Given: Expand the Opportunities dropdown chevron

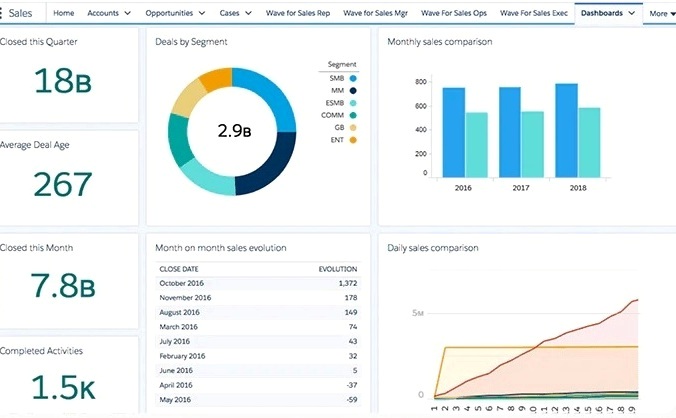Looking at the screenshot, I should click(x=202, y=13).
